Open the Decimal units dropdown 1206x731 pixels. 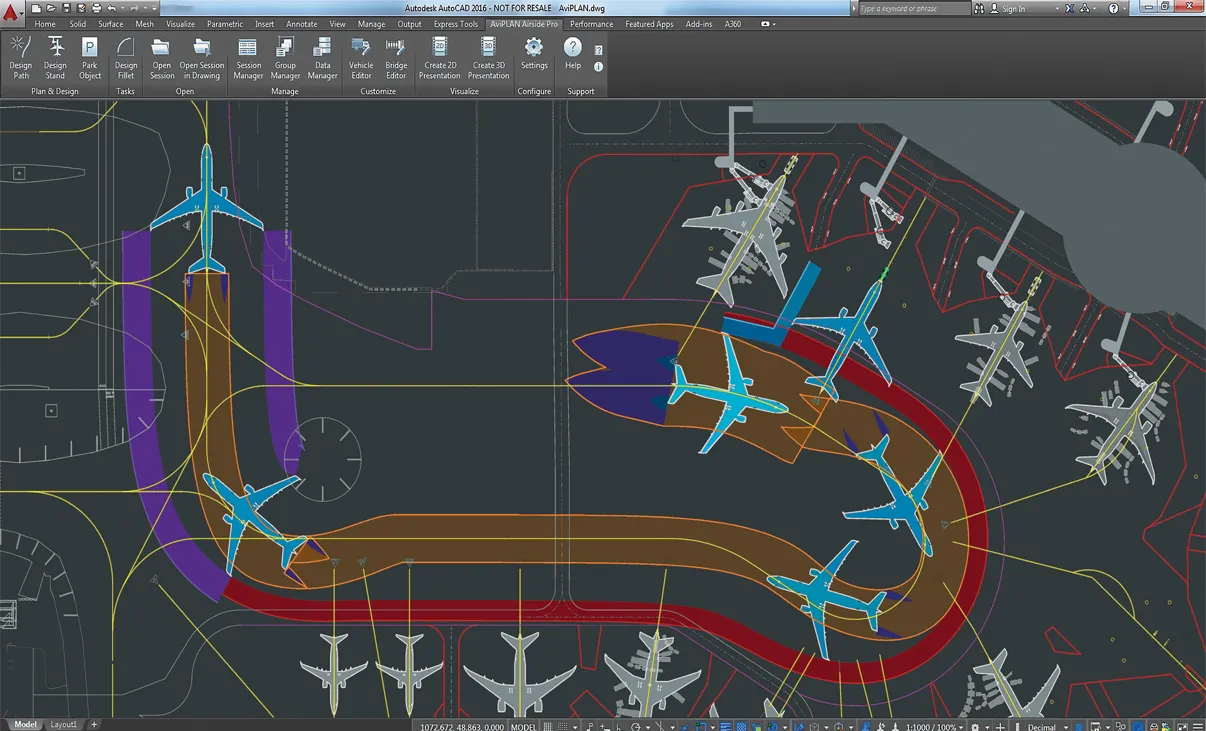click(1045, 726)
